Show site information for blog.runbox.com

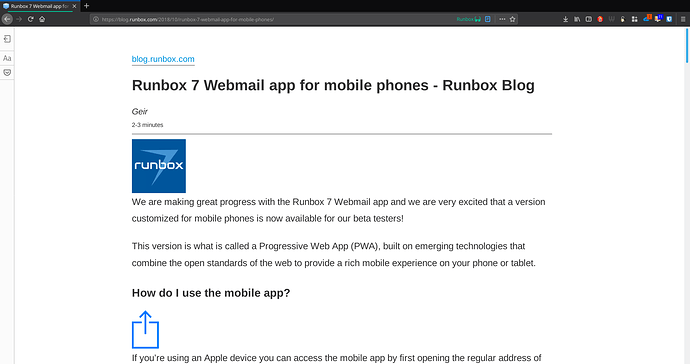(x=96, y=19)
